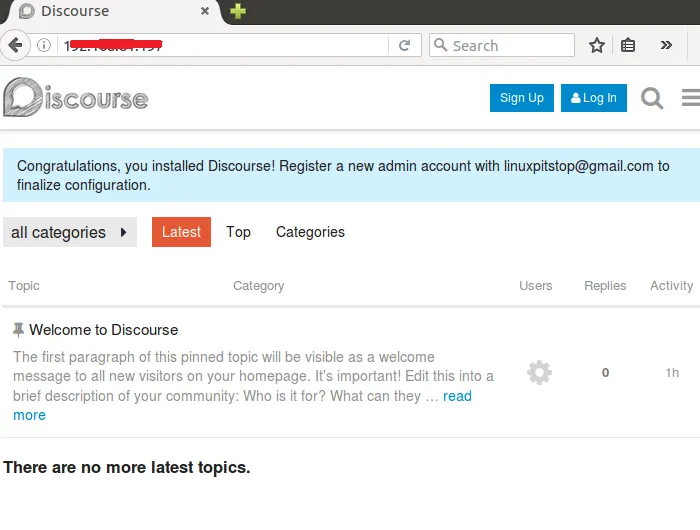Viewport: 700px width, 530px height.
Task: Click the browser back arrow button
Action: point(15,45)
